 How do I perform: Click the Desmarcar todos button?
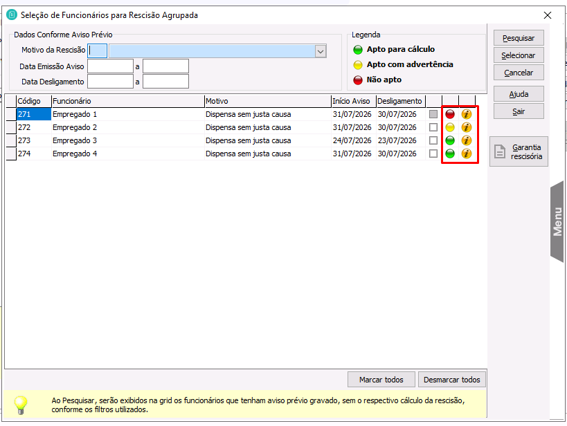point(452,380)
